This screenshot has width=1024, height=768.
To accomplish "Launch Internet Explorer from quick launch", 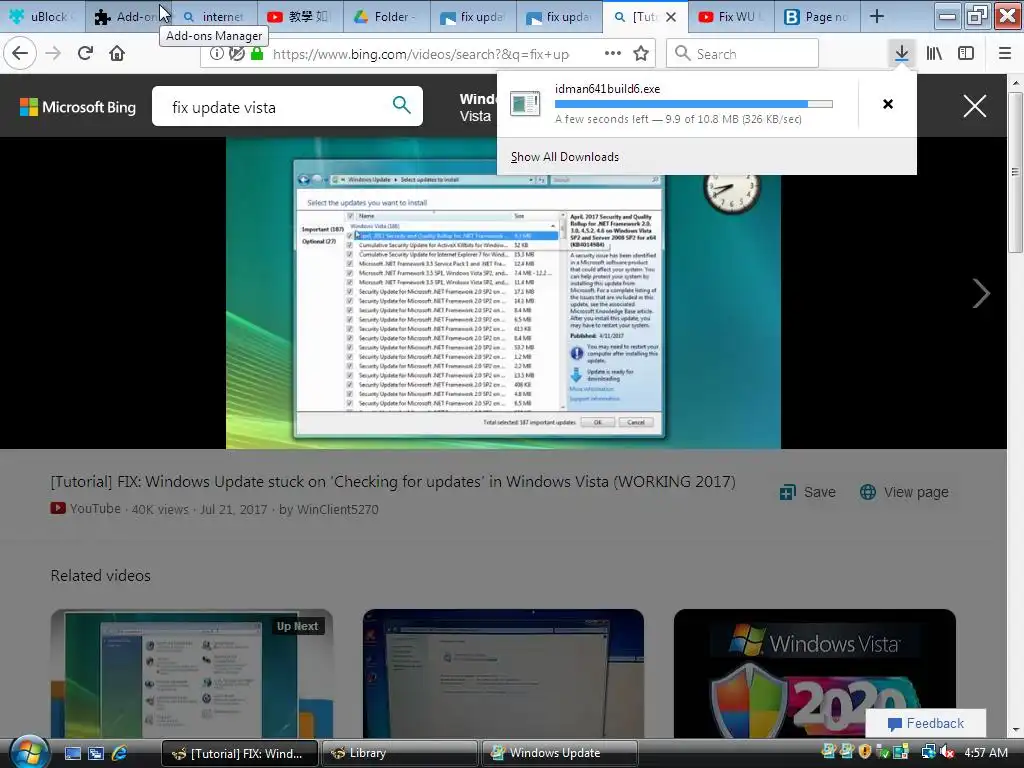I will [120, 753].
